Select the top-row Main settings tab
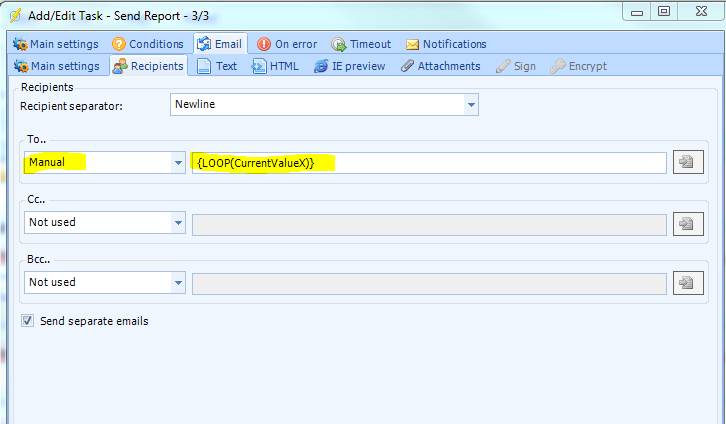The image size is (726, 424). point(55,44)
